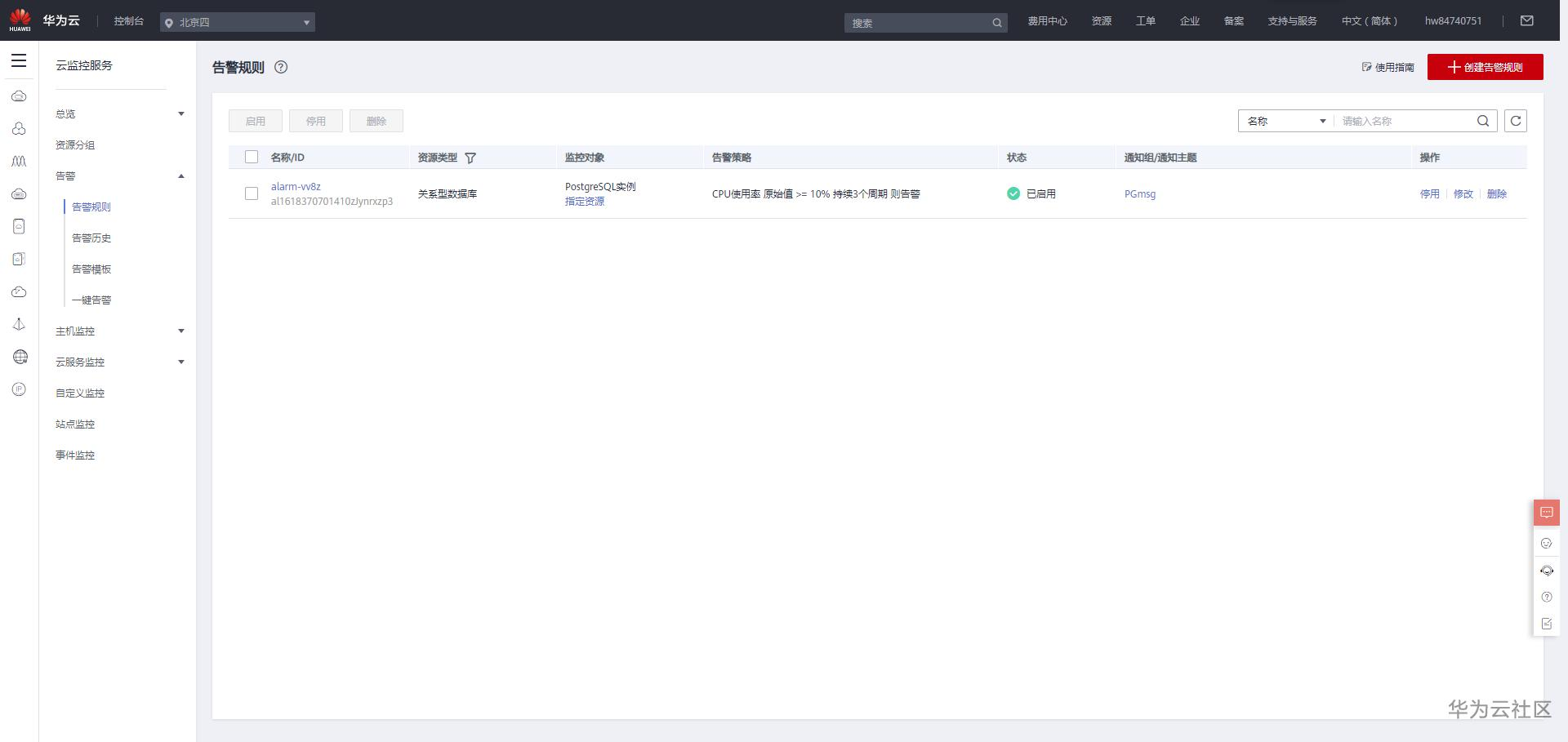The width and height of the screenshot is (1568, 742).
Task: Click the 停用 batch disable button above the table
Action: (316, 121)
